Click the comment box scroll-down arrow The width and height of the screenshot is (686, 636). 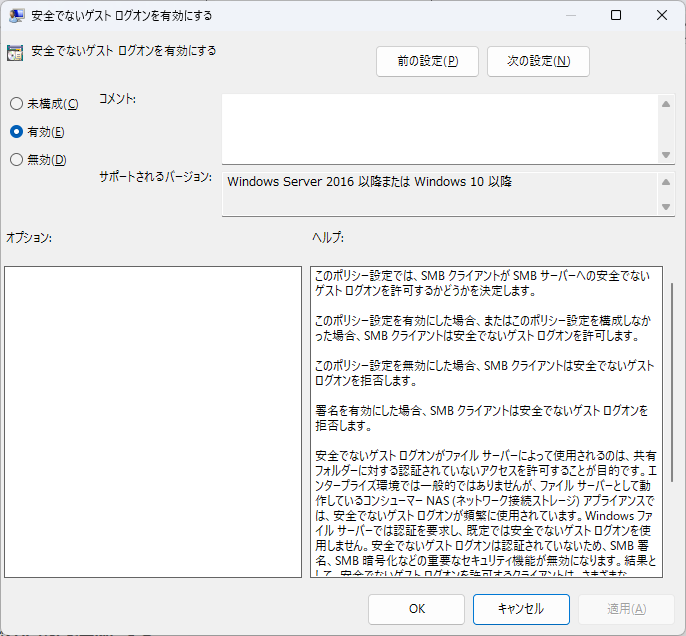click(667, 154)
